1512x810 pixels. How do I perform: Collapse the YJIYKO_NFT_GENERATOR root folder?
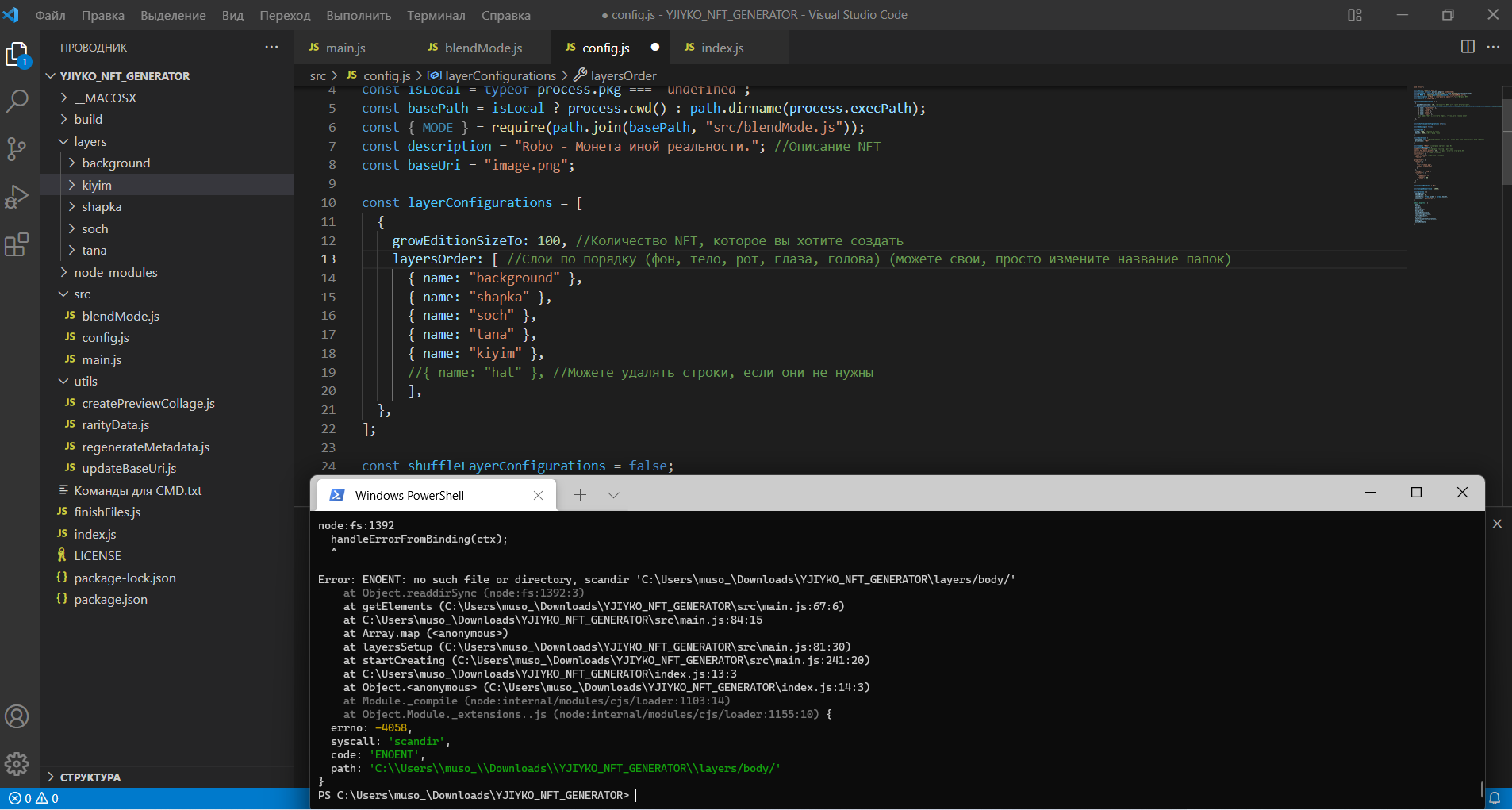tap(167, 76)
